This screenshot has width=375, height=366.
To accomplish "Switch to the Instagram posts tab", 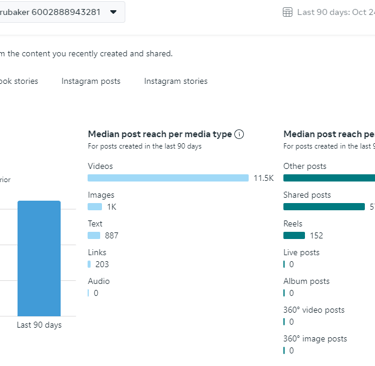I will (91, 81).
